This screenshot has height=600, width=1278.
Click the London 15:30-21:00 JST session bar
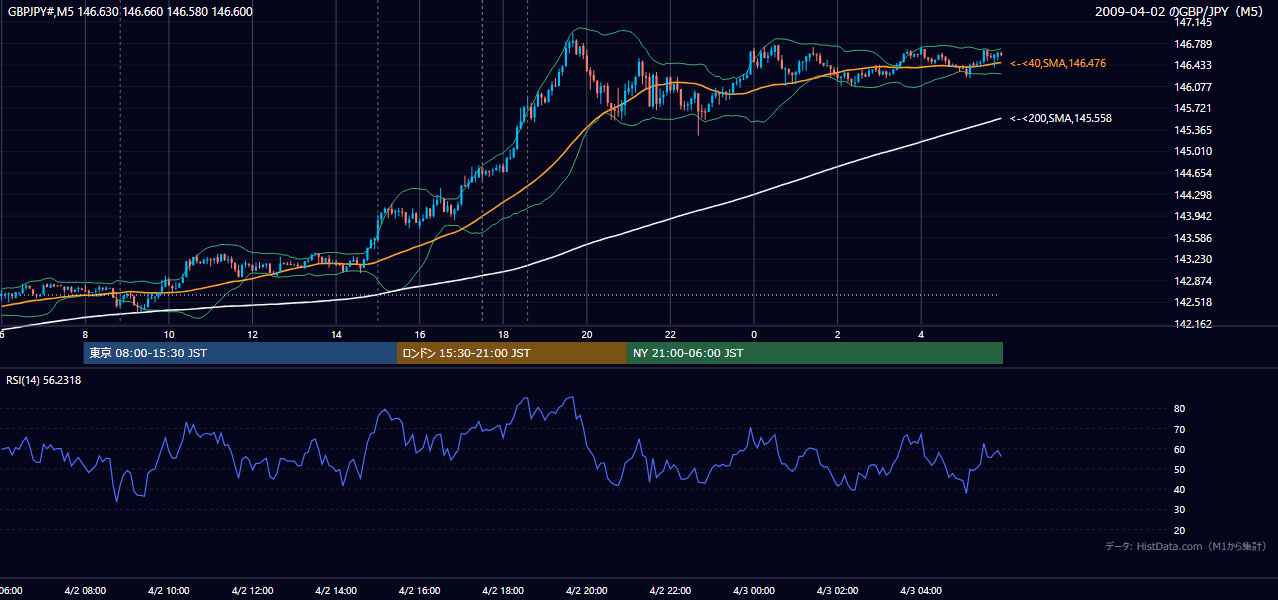tap(512, 353)
